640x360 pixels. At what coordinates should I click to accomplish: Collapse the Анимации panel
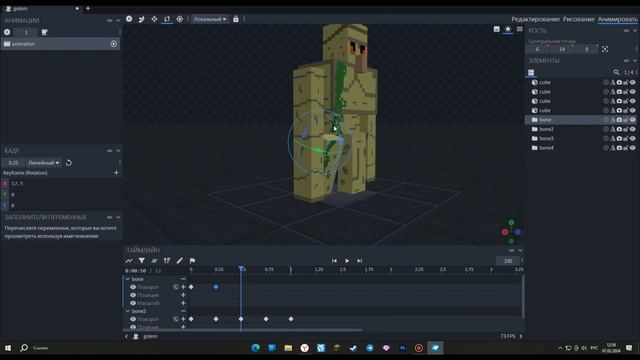click(x=118, y=20)
